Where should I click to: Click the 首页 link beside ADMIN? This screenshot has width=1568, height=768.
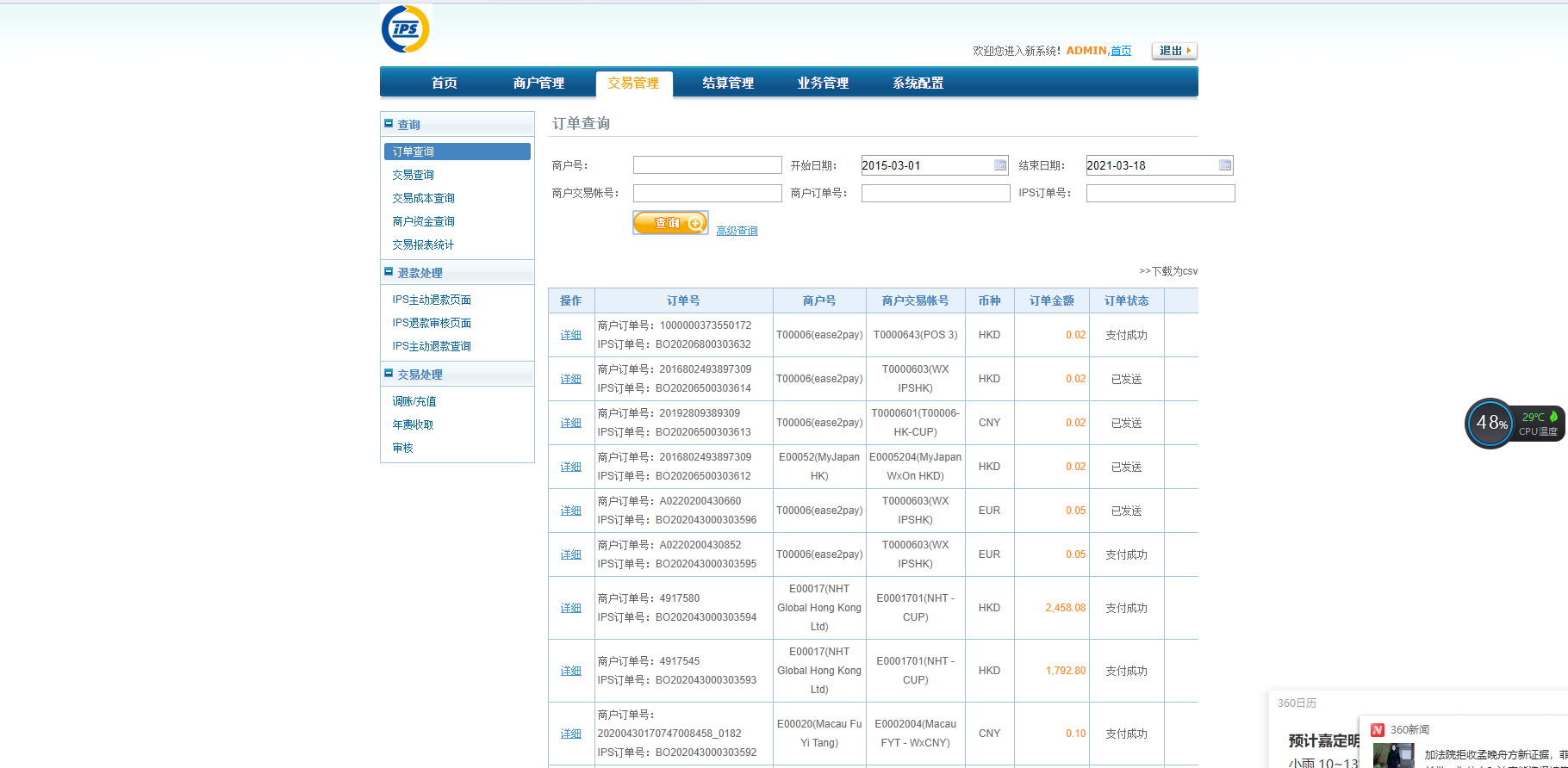coord(1121,51)
